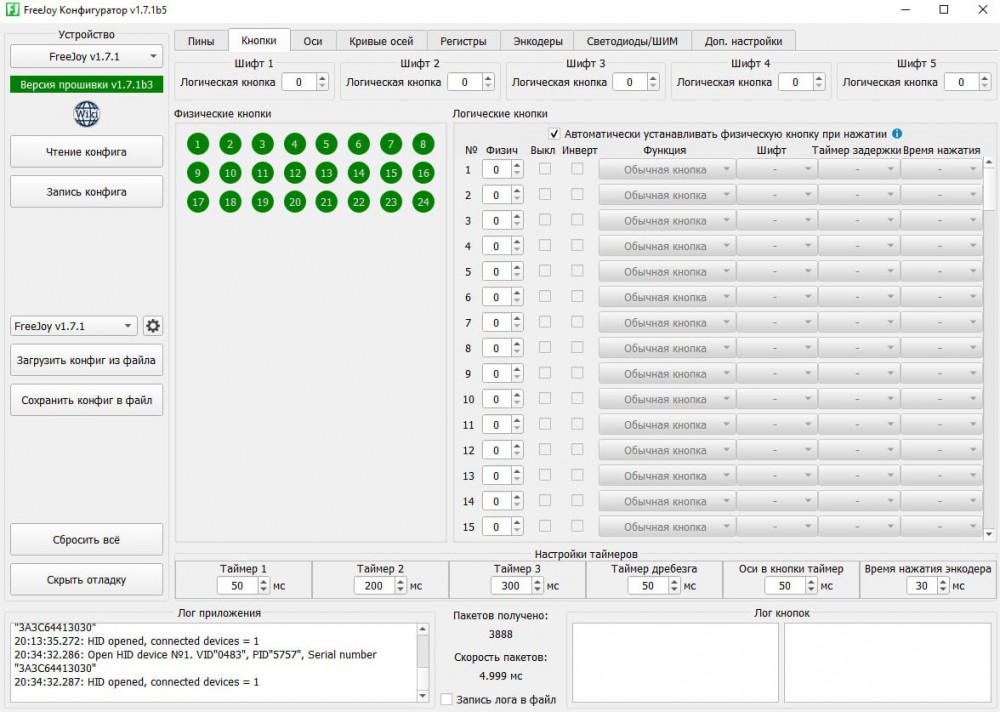Screen dimensions: 1000x712
Task: Switch to the Оси tab
Action: 312,41
